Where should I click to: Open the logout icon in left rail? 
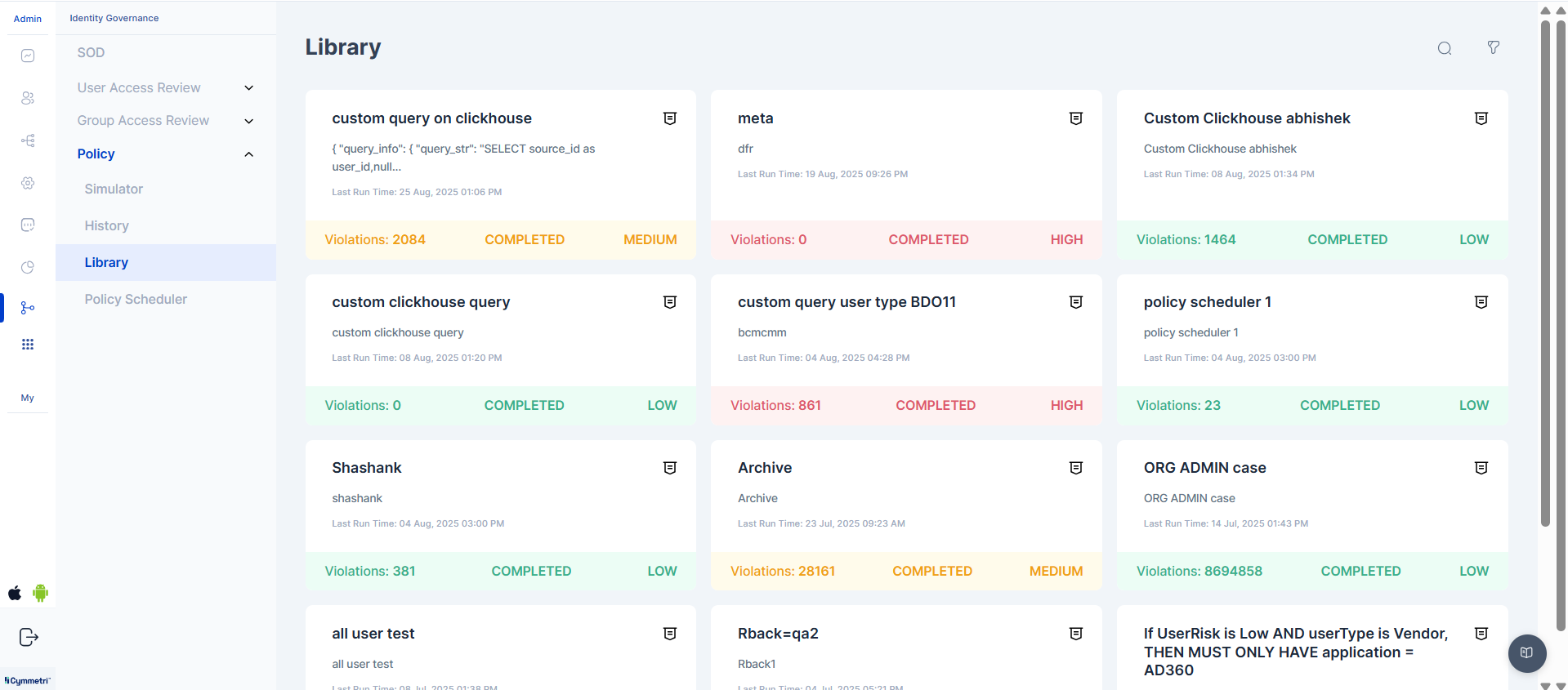pyautogui.click(x=28, y=637)
